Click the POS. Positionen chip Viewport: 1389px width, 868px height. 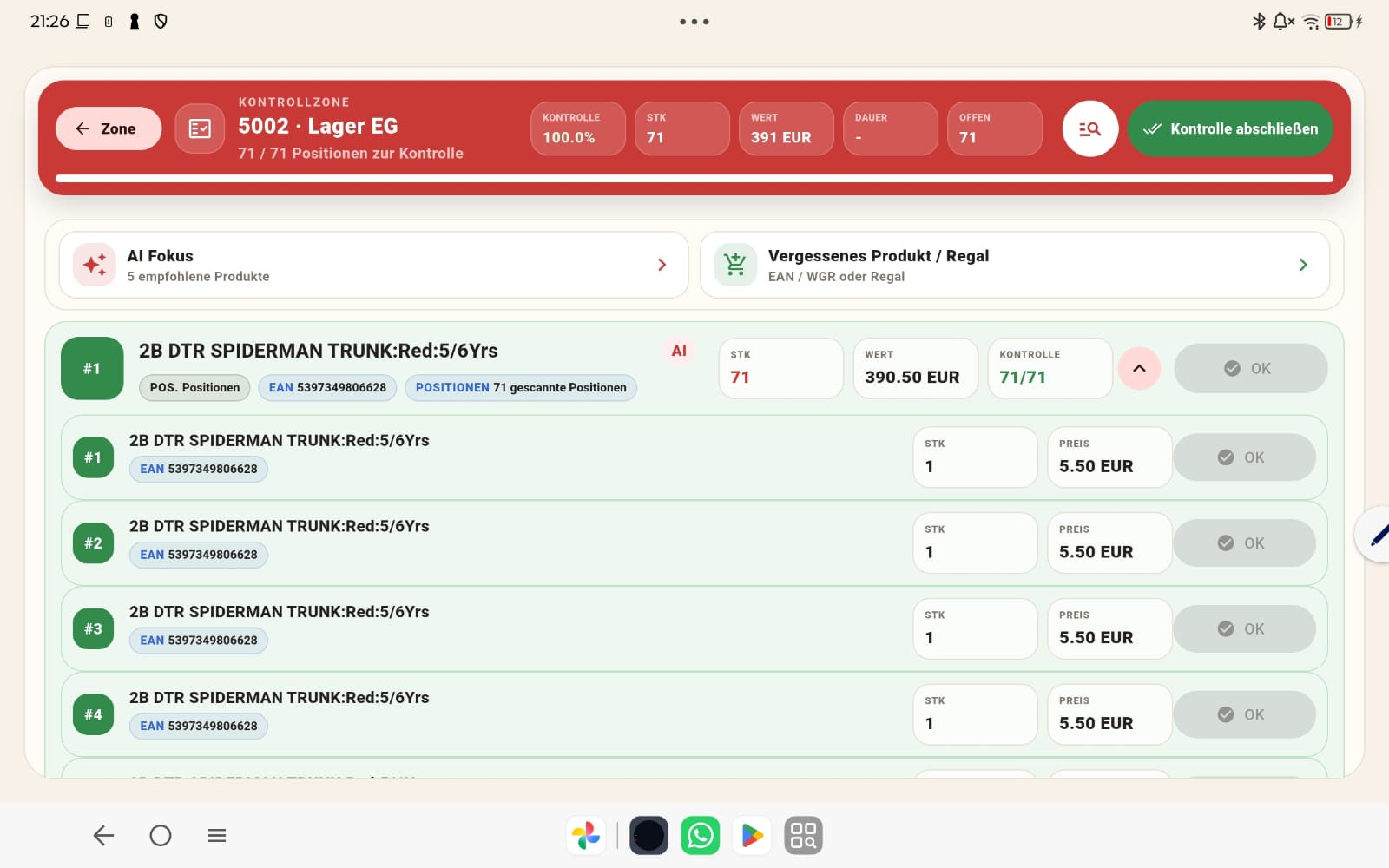[194, 387]
